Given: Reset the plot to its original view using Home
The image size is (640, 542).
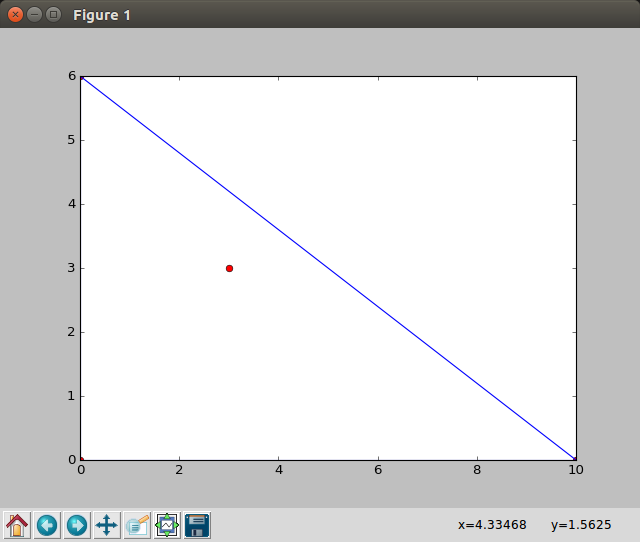Looking at the screenshot, I should [17, 525].
